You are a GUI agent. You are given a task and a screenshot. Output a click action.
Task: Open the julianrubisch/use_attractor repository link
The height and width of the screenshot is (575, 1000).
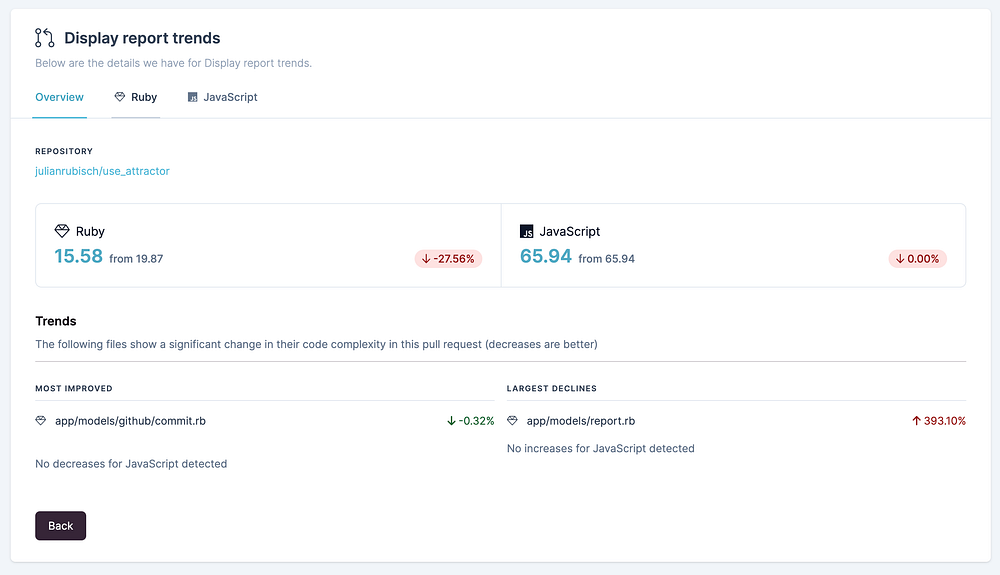coord(102,171)
